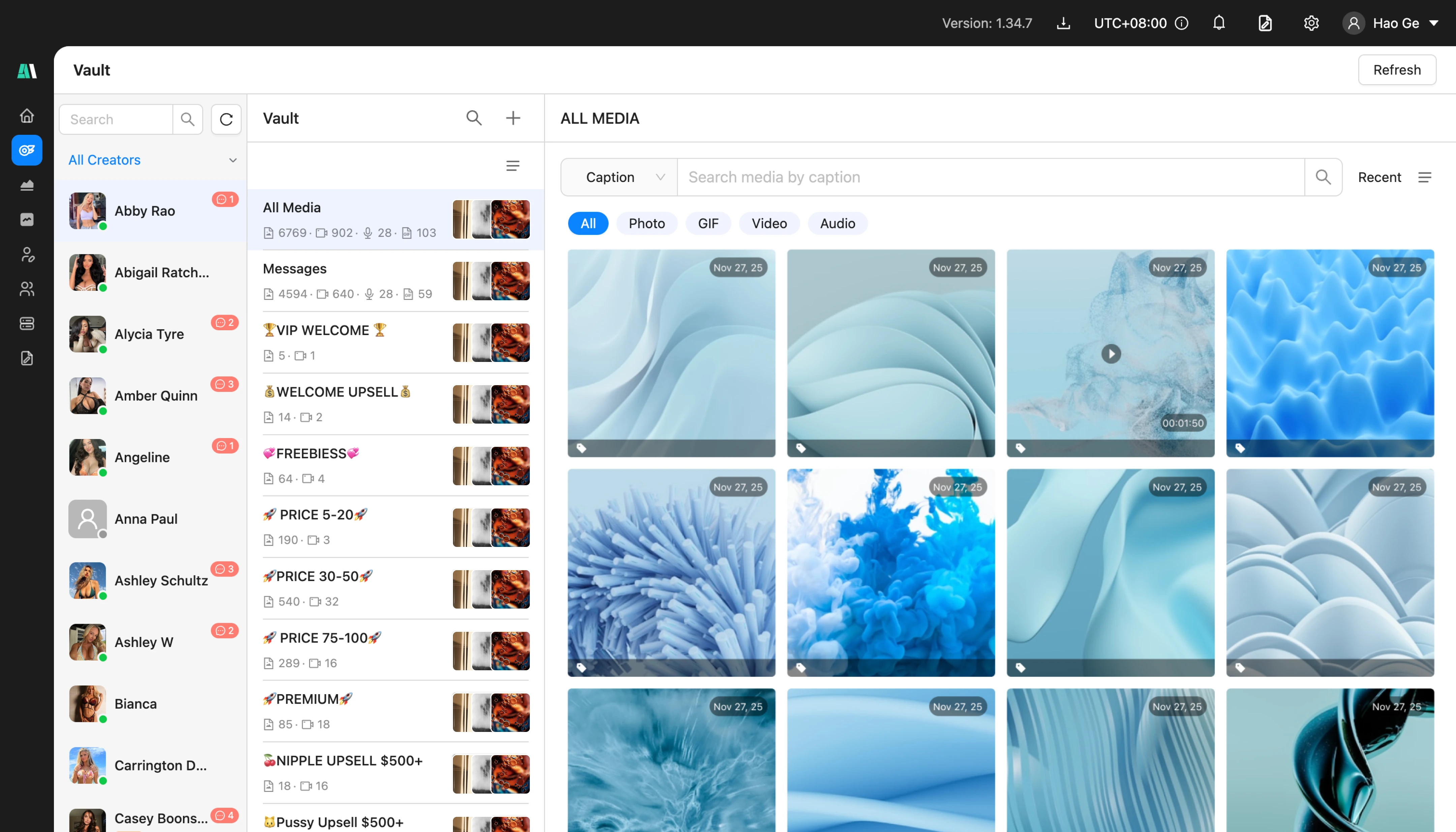Open the Caption search type dropdown
1456x832 pixels.
coord(619,177)
